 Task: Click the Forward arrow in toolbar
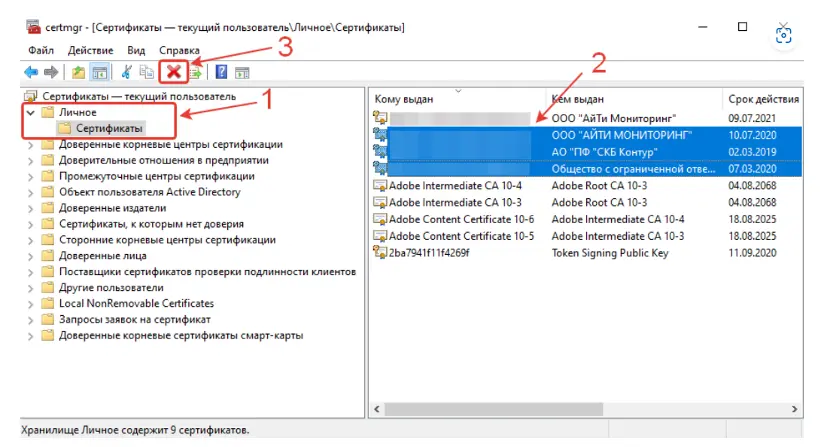pos(50,72)
